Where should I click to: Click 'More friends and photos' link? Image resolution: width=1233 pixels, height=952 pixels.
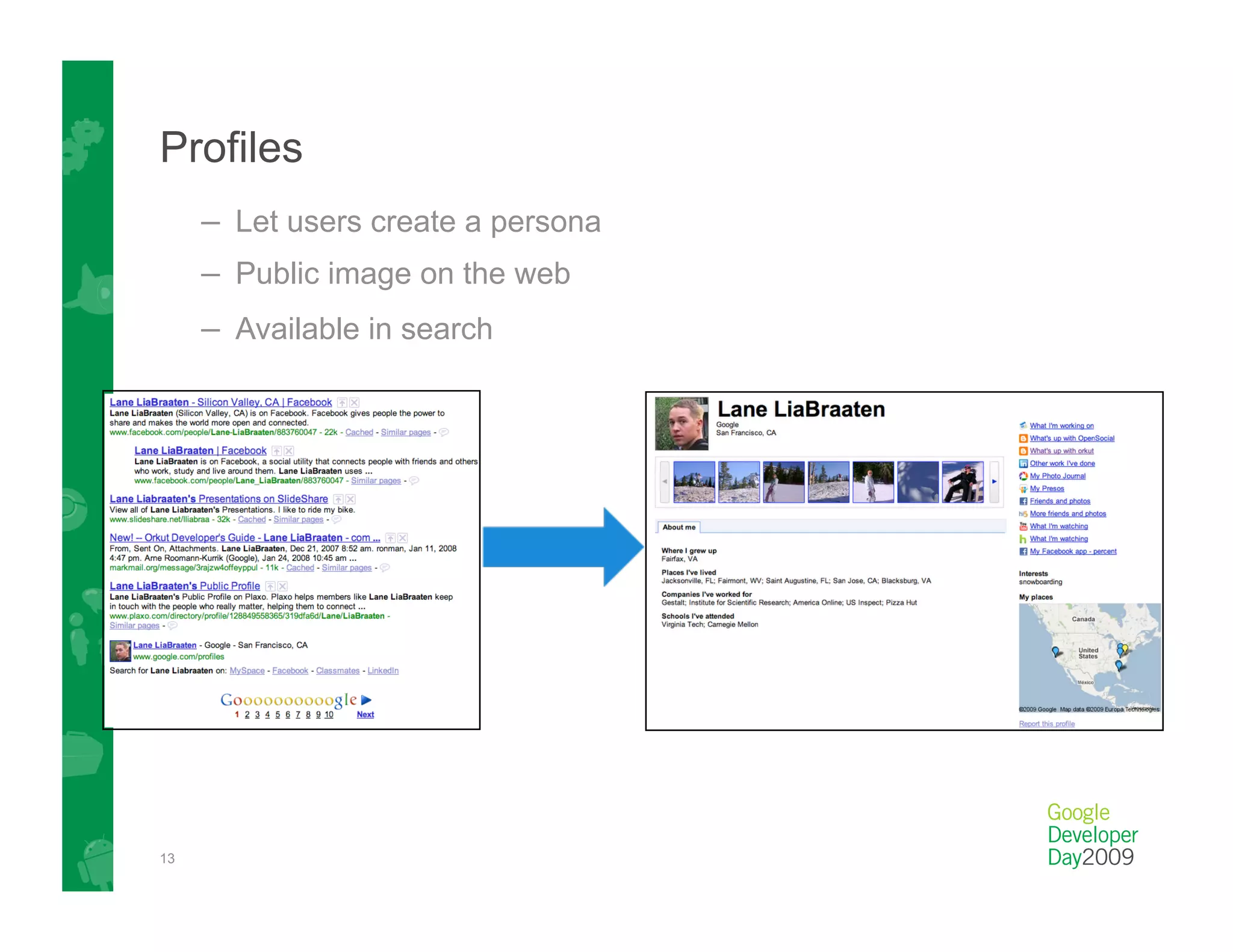tap(1067, 514)
